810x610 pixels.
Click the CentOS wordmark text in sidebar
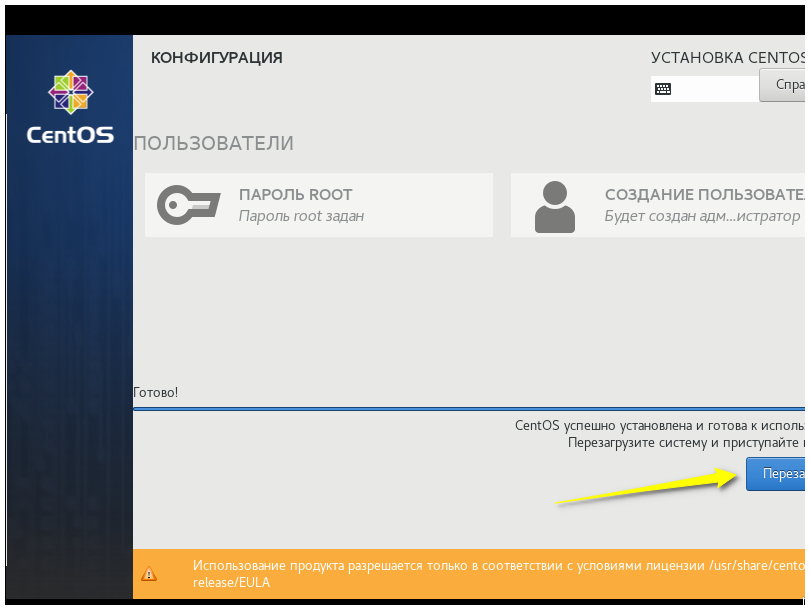point(70,135)
